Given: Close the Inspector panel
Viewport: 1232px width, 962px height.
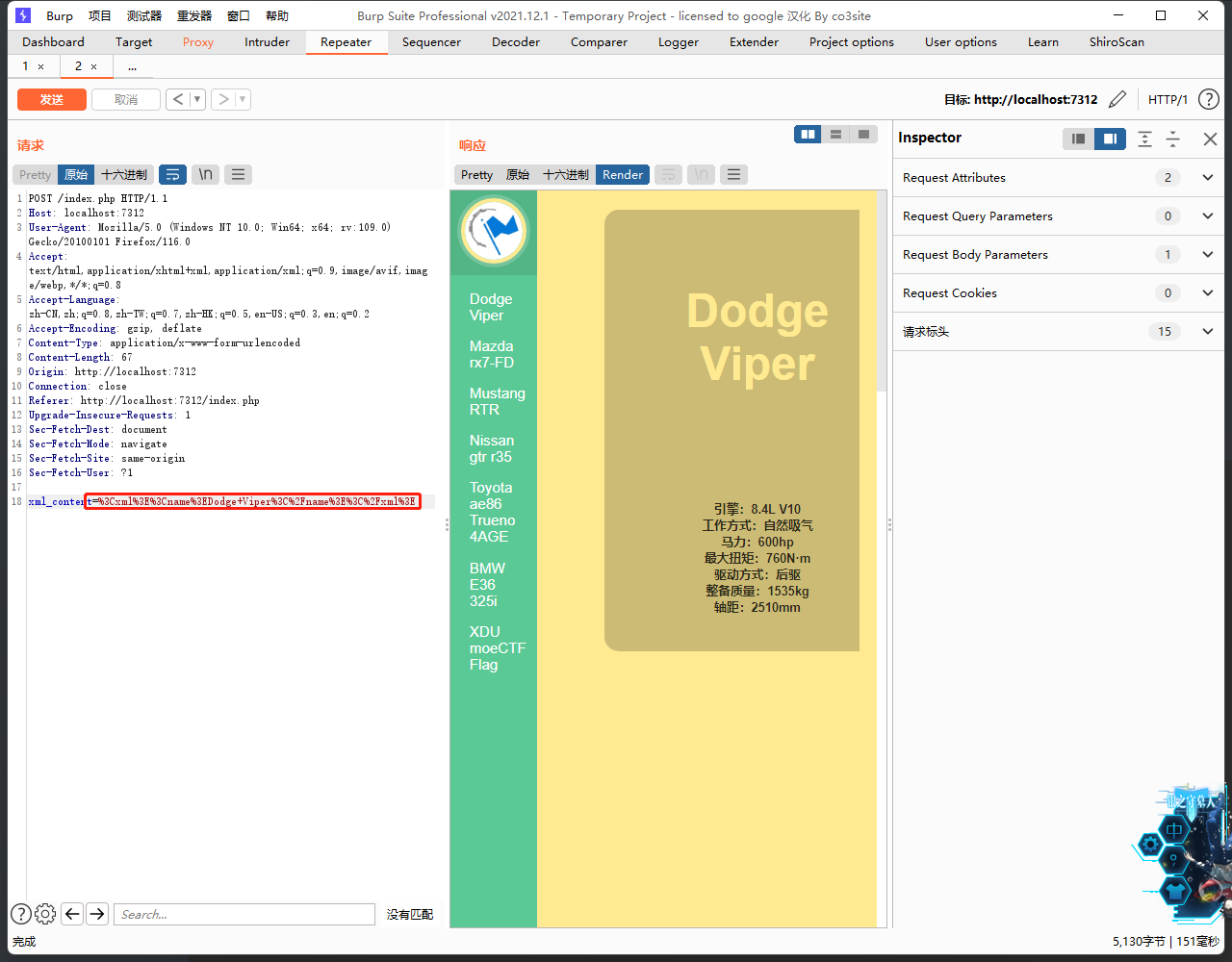Looking at the screenshot, I should pos(1211,139).
